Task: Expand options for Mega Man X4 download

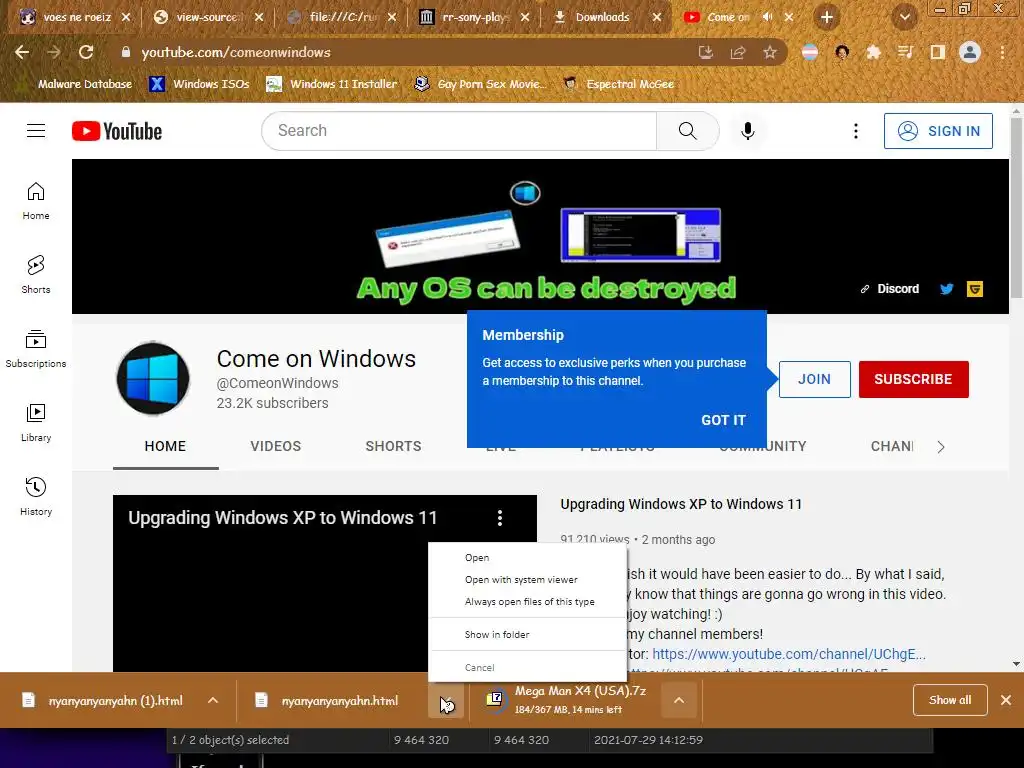Action: click(679, 700)
